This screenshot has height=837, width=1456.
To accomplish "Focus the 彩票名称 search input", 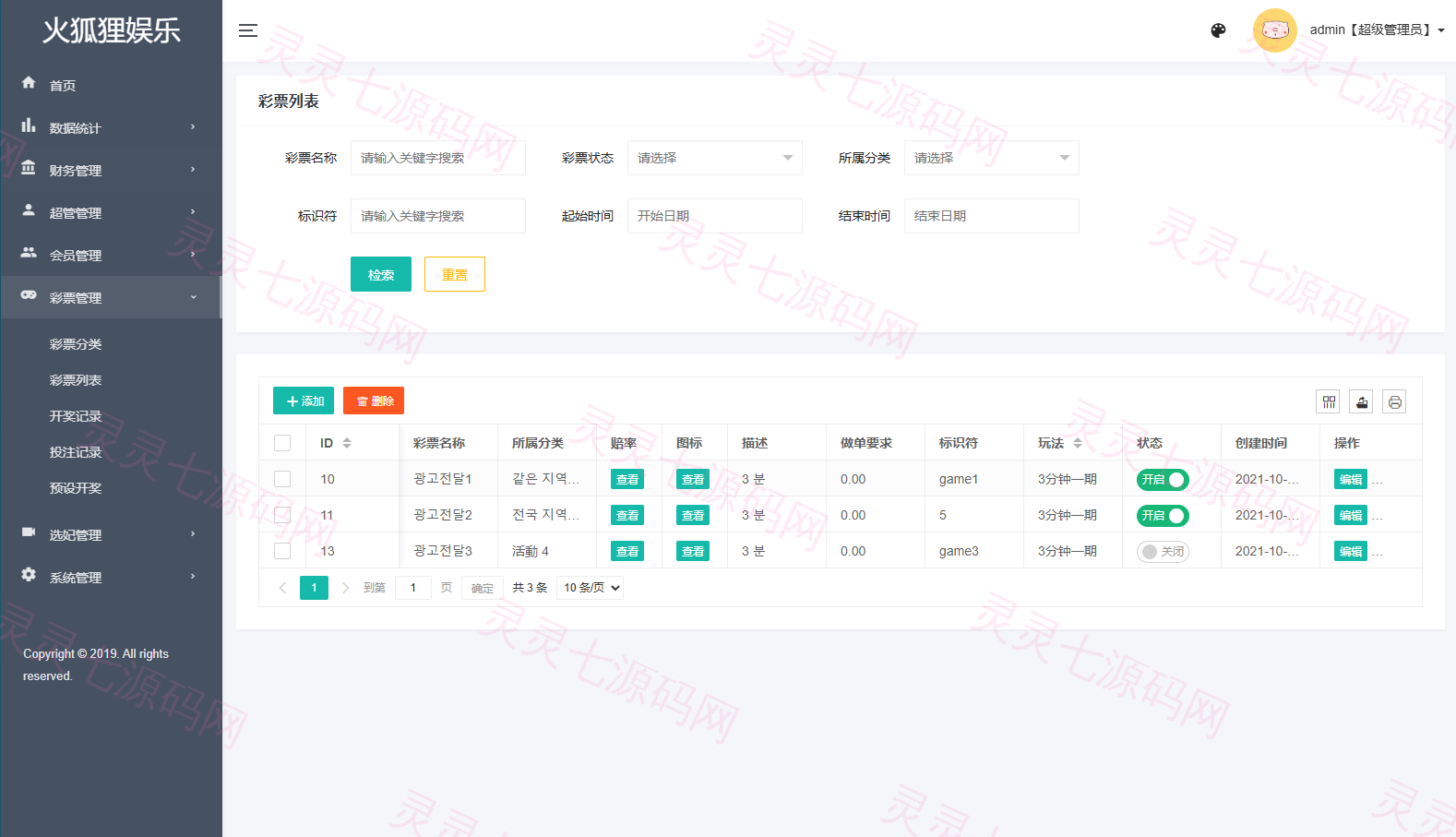I will (x=438, y=158).
